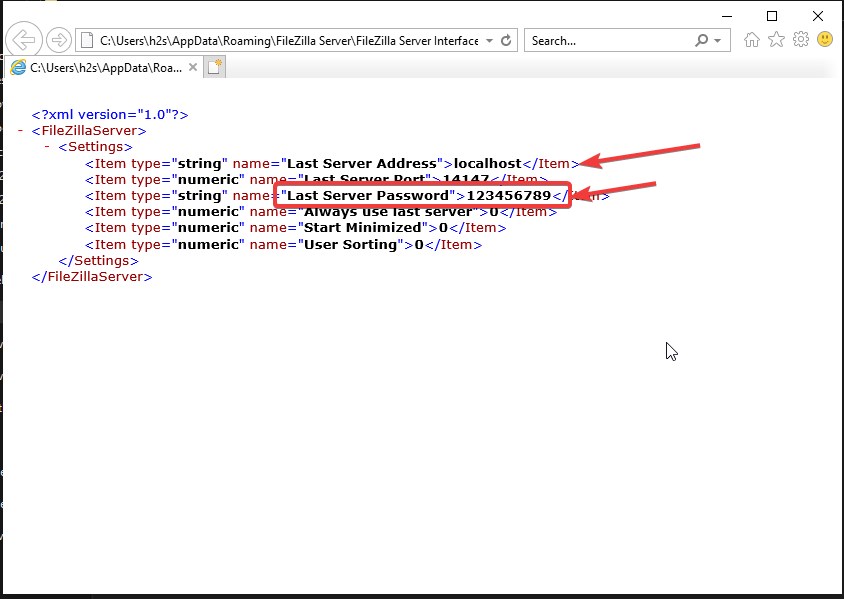Close the current tab
Viewport: 844px width, 599px height.
pos(193,67)
